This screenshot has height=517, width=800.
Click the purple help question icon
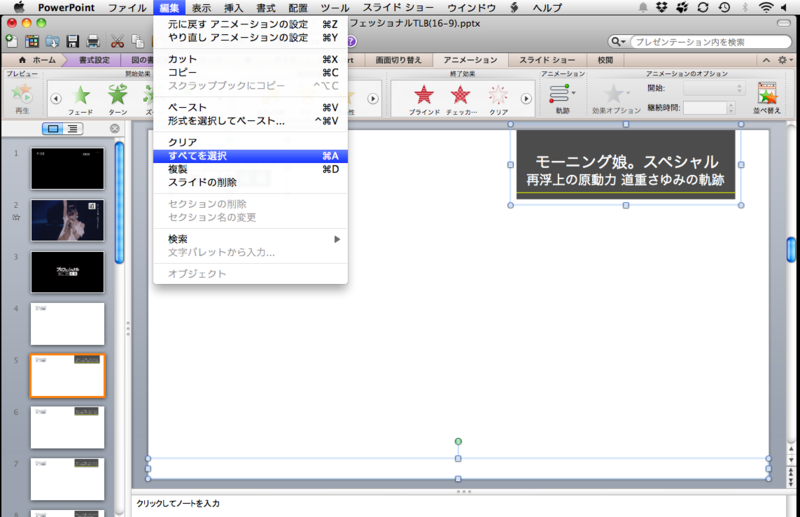click(x=351, y=41)
